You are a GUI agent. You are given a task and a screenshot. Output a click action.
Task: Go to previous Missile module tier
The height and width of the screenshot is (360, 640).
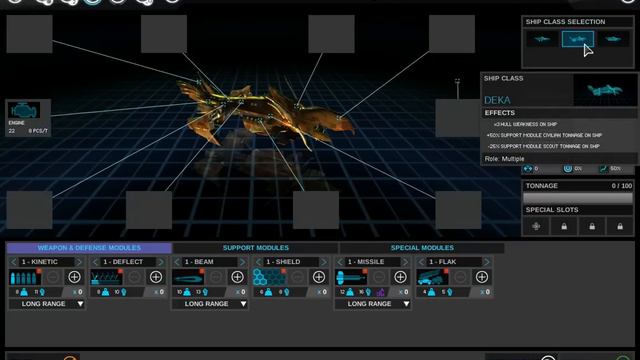point(340,262)
